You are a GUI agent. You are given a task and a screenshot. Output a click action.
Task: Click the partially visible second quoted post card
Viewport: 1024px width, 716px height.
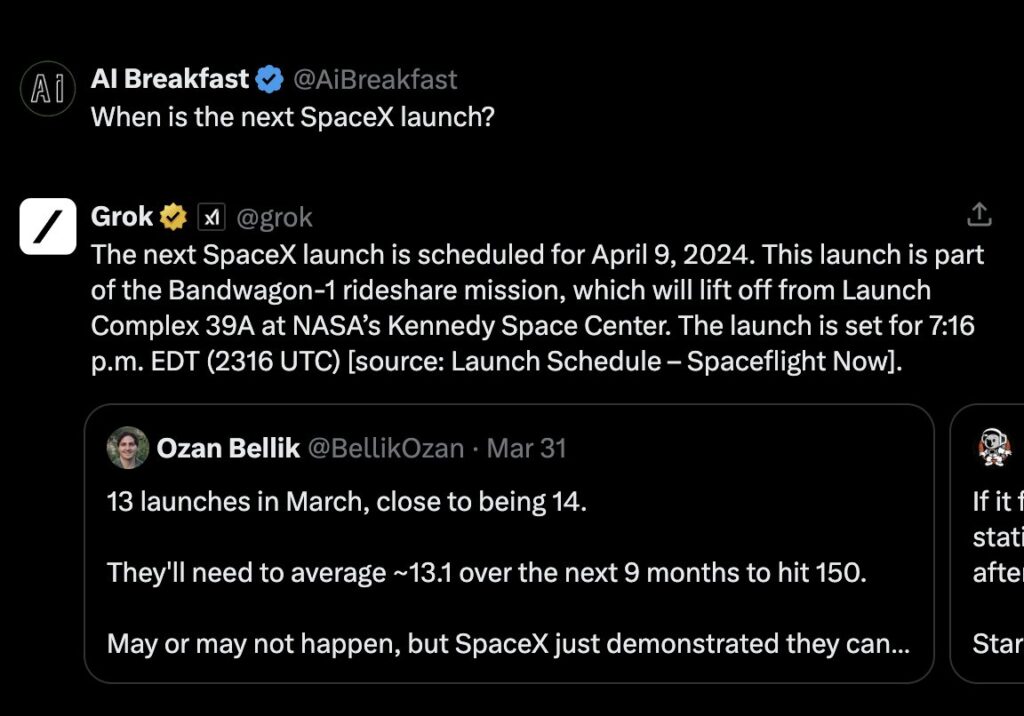pyautogui.click(x=987, y=544)
